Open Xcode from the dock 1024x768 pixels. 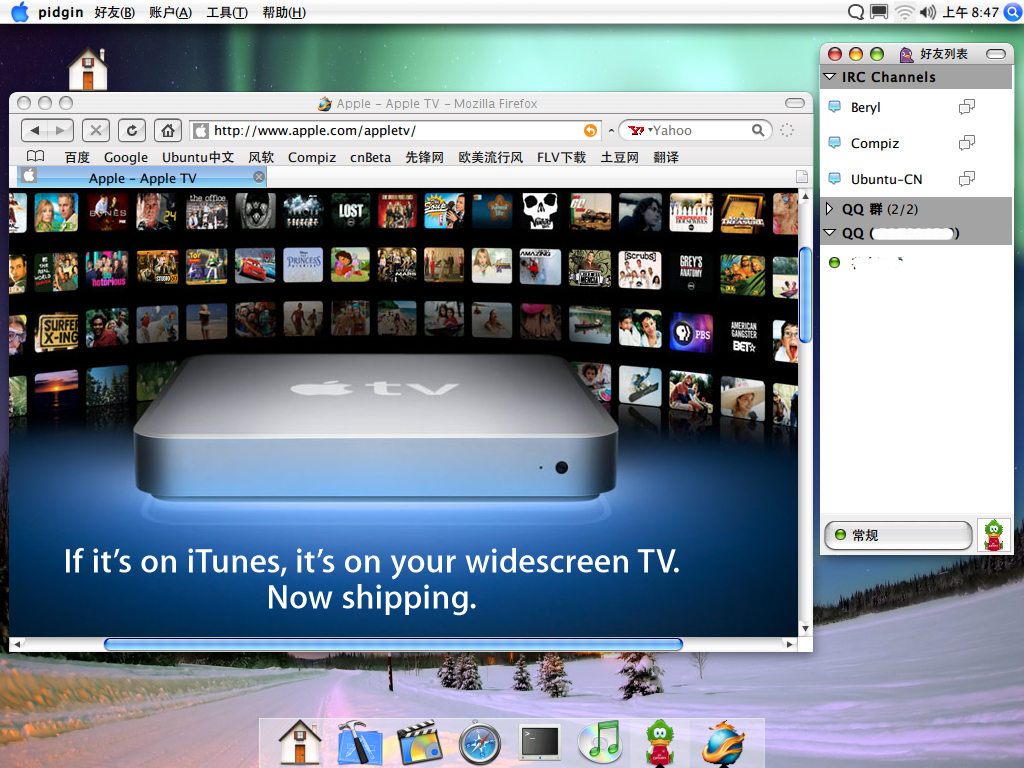coord(359,742)
